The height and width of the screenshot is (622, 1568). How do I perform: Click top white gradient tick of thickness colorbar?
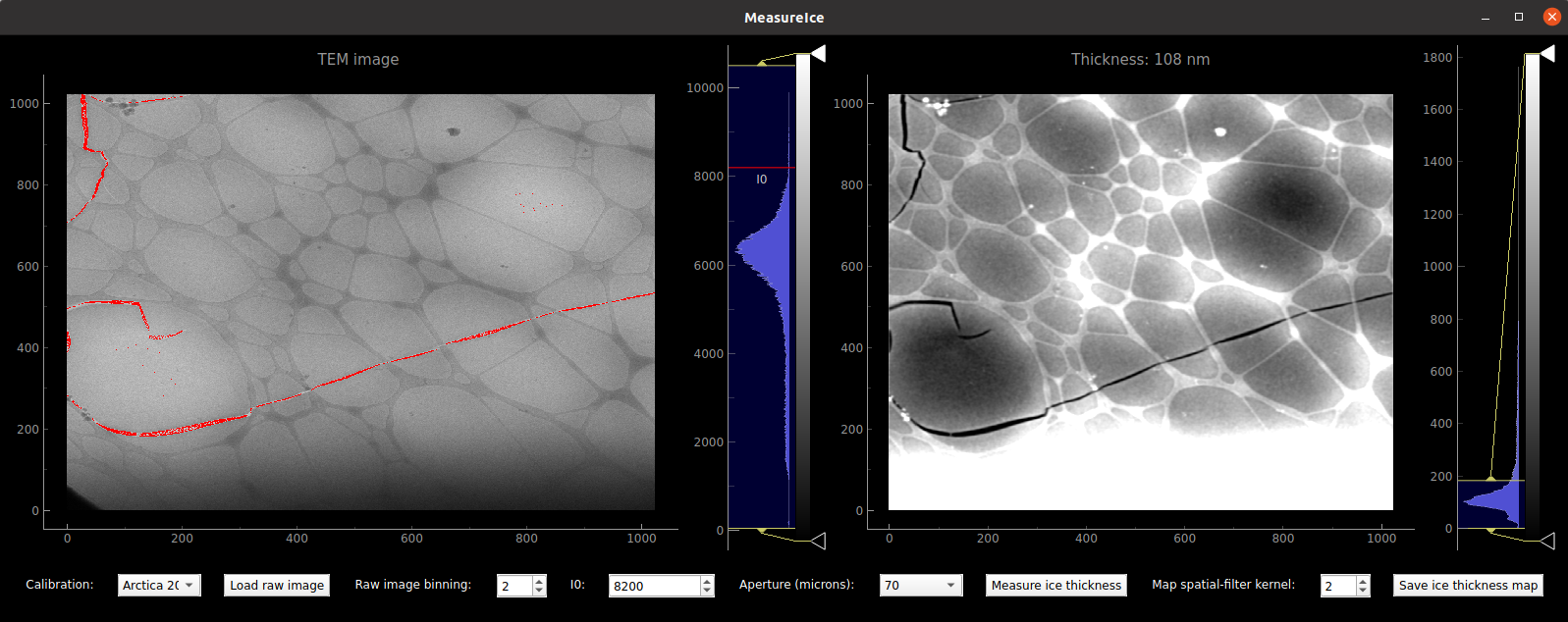1547,53
